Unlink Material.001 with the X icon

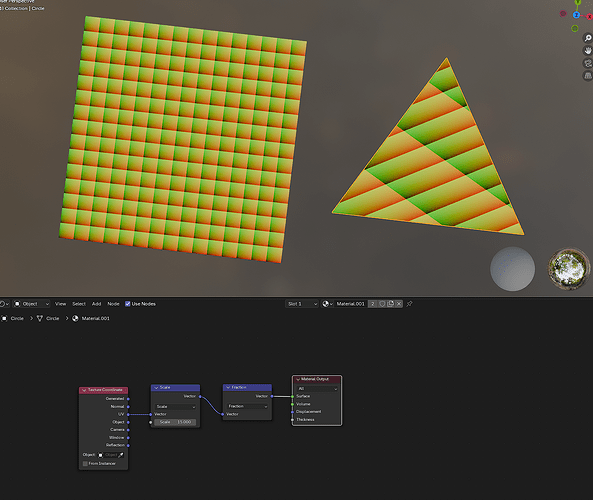[x=399, y=304]
